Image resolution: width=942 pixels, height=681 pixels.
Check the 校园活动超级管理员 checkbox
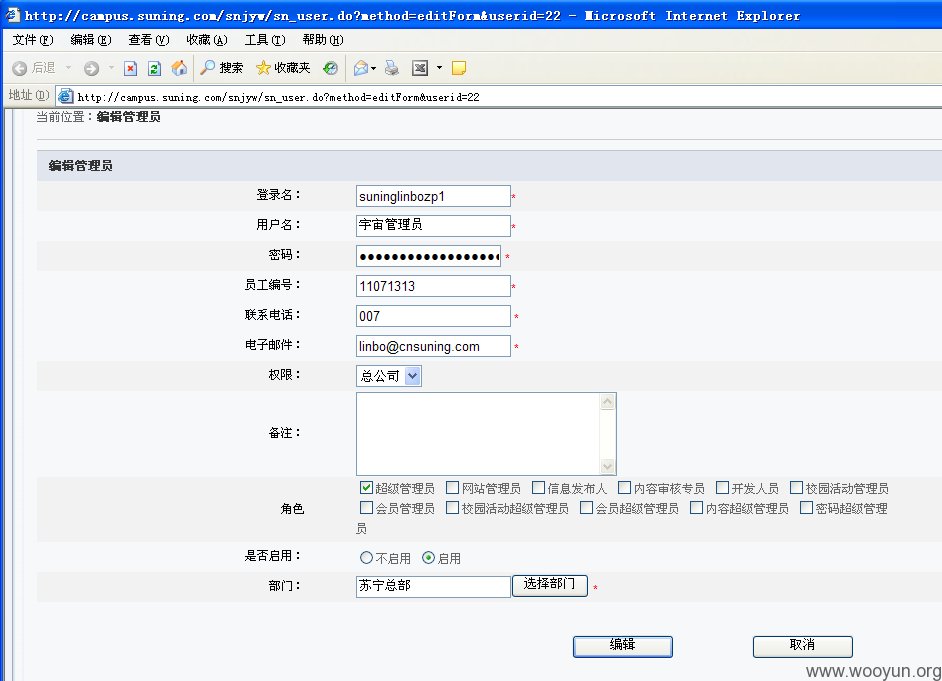coord(452,508)
